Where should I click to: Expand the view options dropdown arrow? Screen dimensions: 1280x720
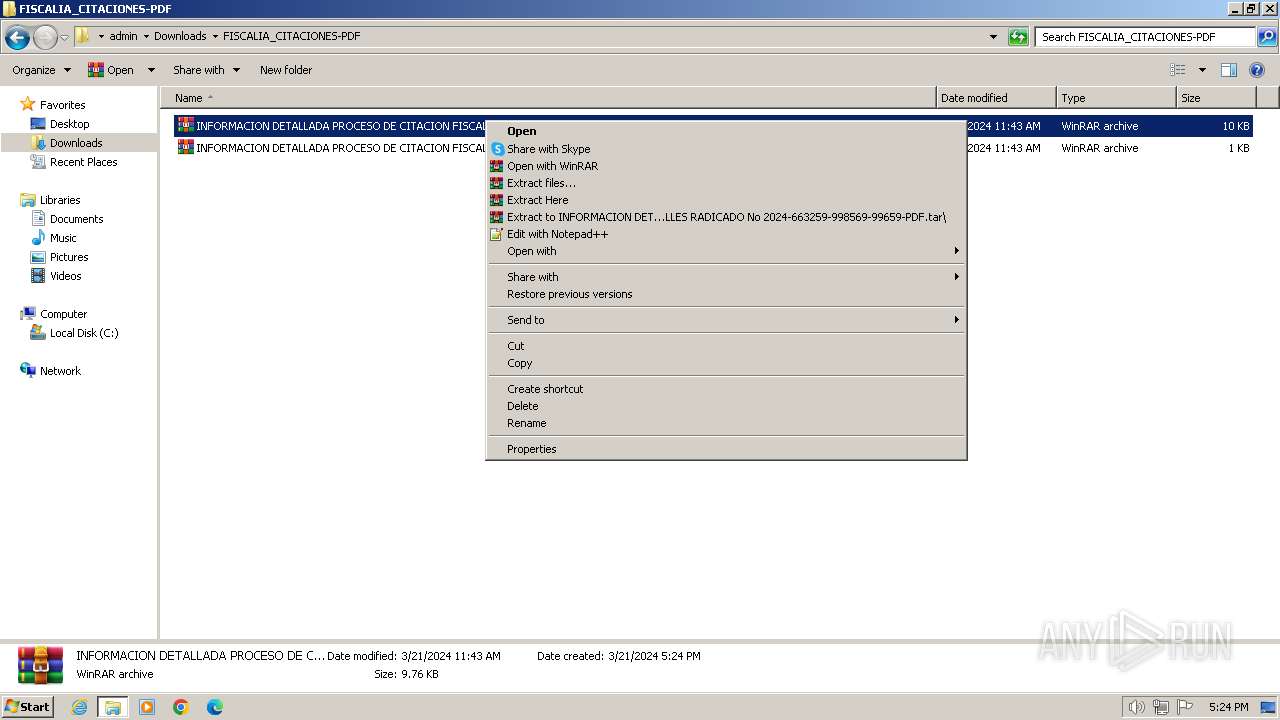click(1202, 70)
